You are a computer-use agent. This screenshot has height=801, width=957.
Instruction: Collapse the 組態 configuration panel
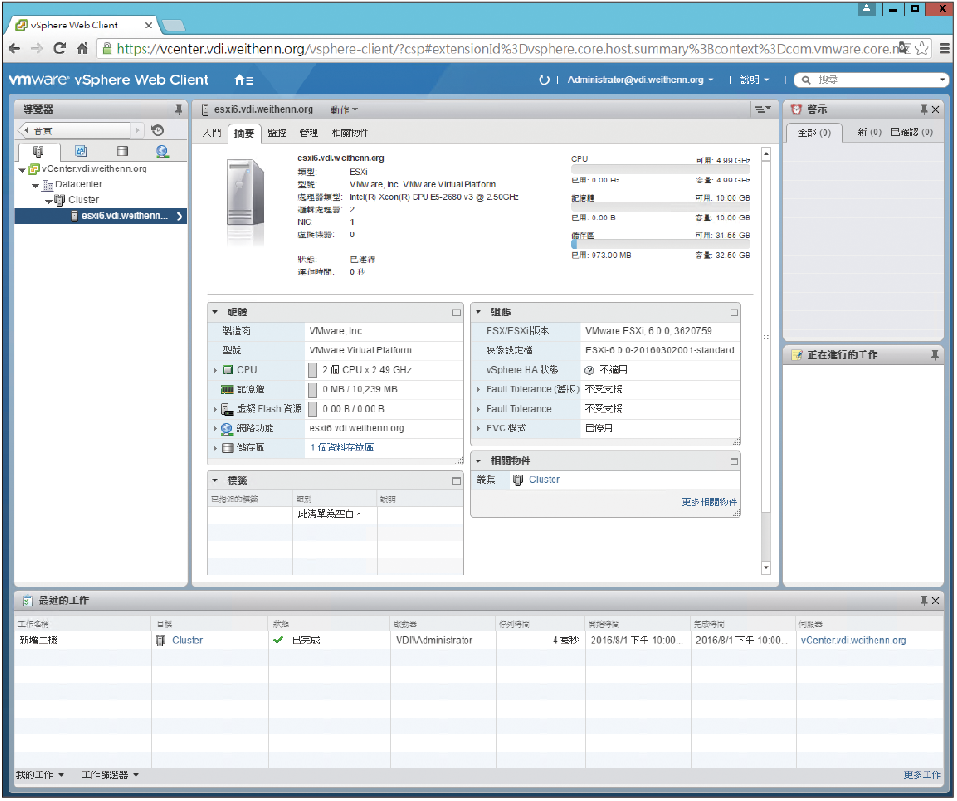[x=478, y=312]
